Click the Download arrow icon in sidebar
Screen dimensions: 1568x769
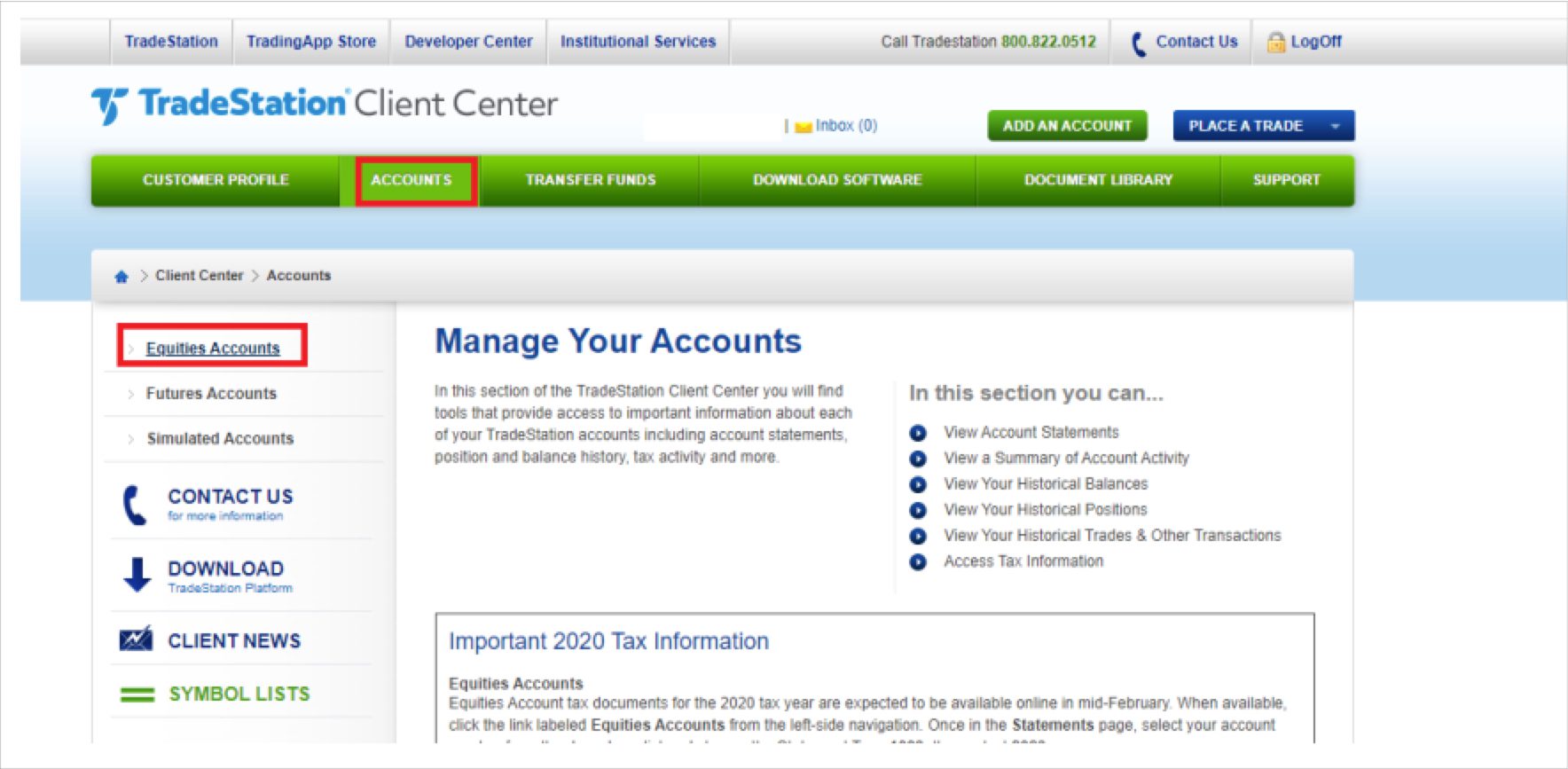point(137,575)
